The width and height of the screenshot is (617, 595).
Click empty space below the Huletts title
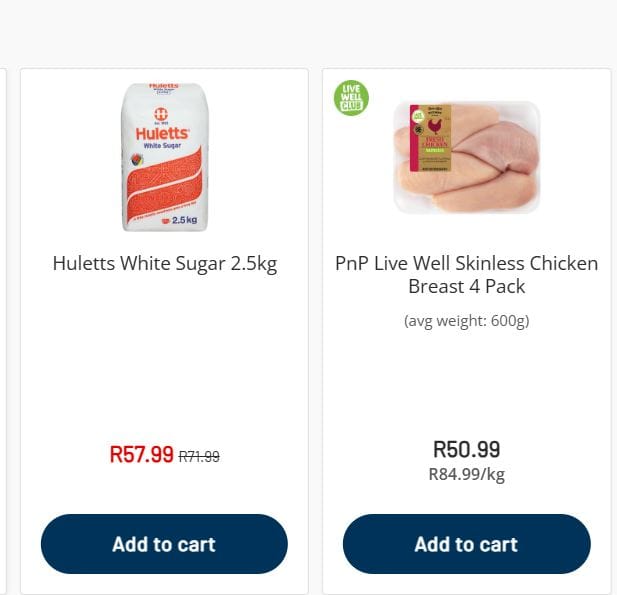tap(165, 360)
